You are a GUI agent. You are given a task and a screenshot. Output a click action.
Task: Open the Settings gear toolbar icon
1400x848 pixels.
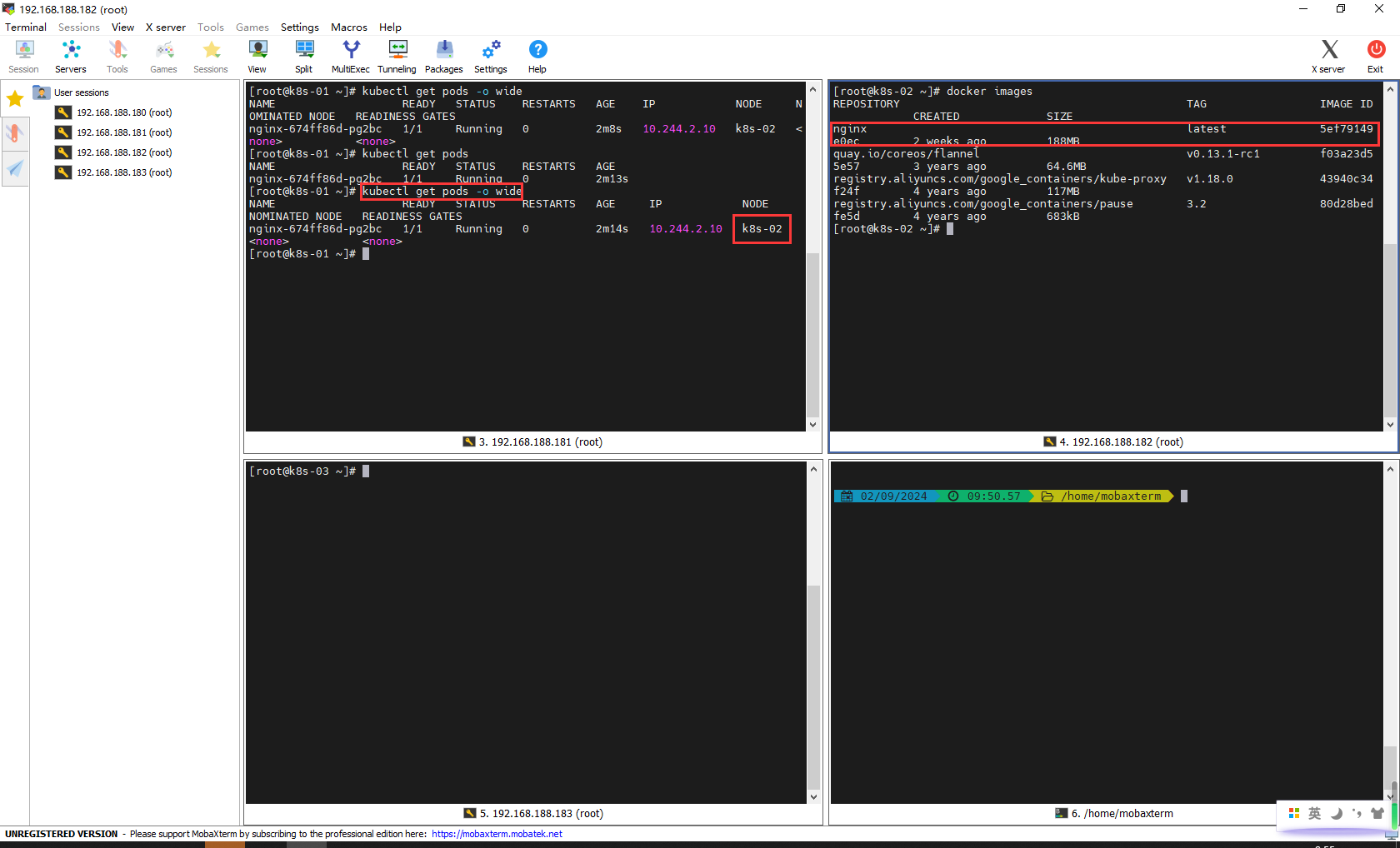(491, 57)
